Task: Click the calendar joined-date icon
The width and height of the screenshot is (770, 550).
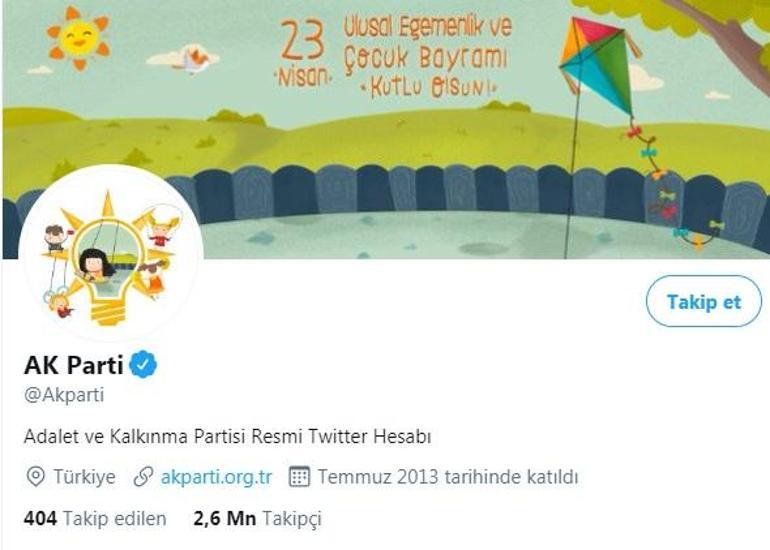Action: 299,476
